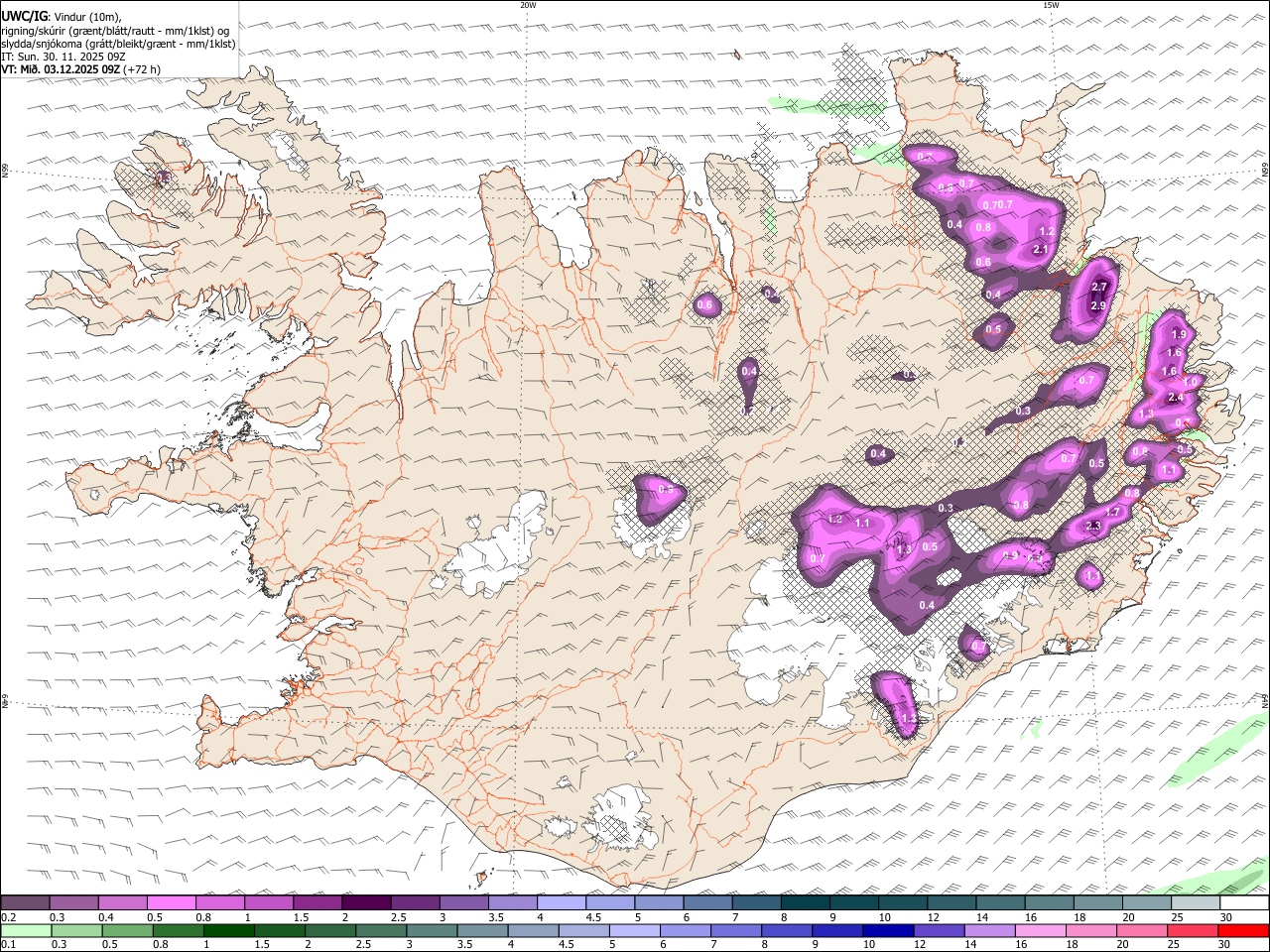Click the 'IT: Sun. 30. 11. 2025 09Z' line
Image resolution: width=1270 pixels, height=952 pixels.
(63, 57)
